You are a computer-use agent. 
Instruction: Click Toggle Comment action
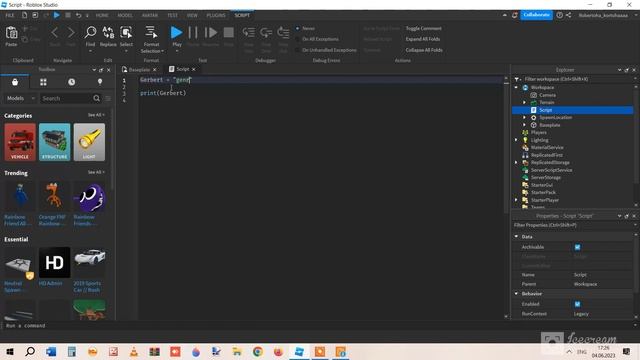coord(423,29)
